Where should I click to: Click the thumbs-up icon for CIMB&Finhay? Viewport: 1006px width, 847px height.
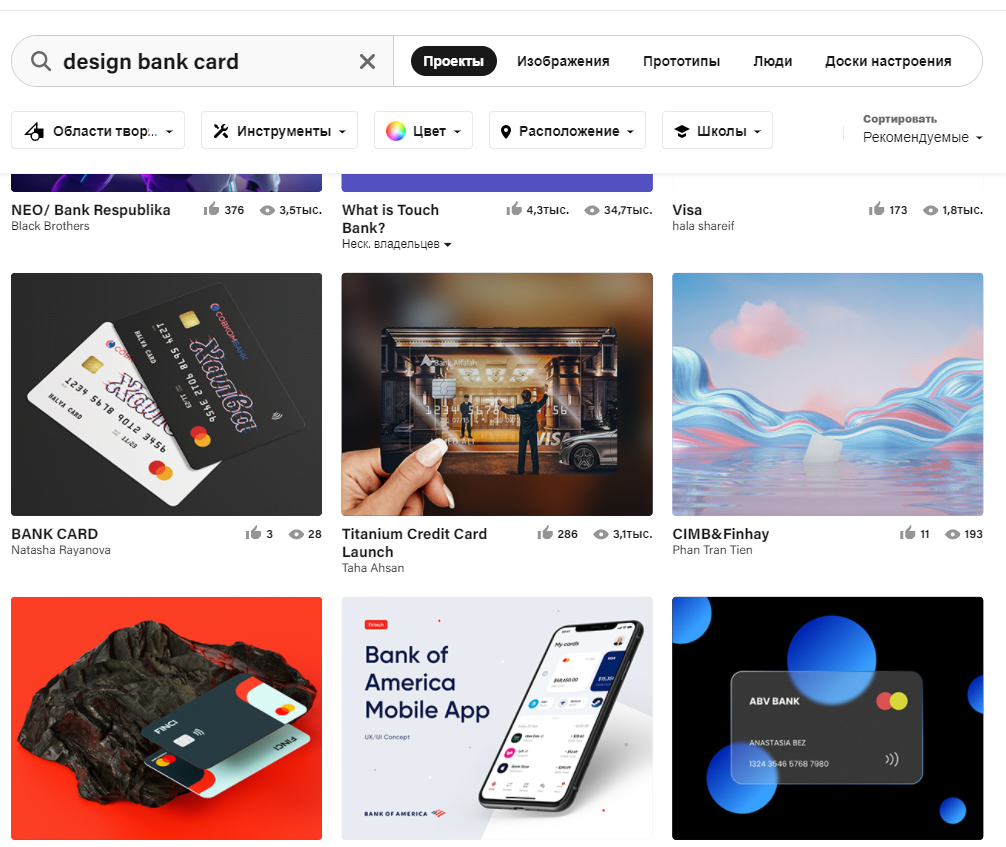click(907, 533)
